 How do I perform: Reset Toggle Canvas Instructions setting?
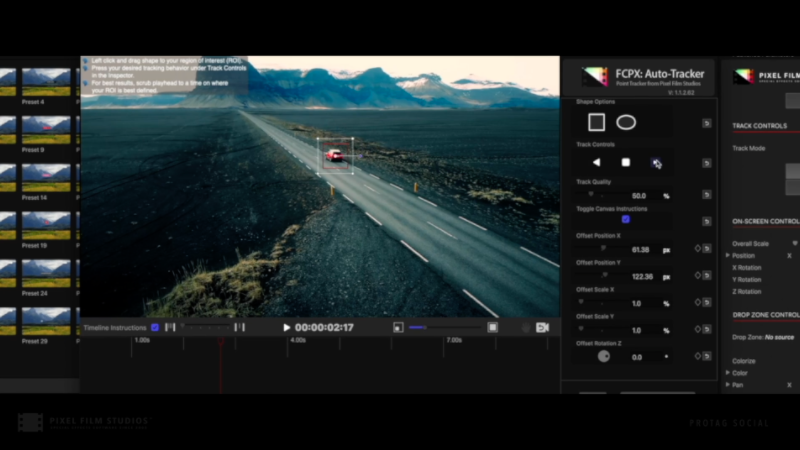(707, 221)
